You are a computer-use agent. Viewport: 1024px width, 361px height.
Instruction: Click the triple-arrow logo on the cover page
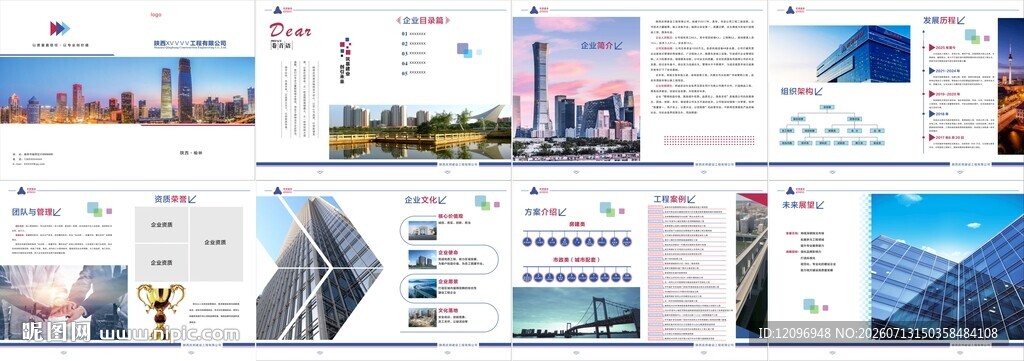[x=59, y=28]
